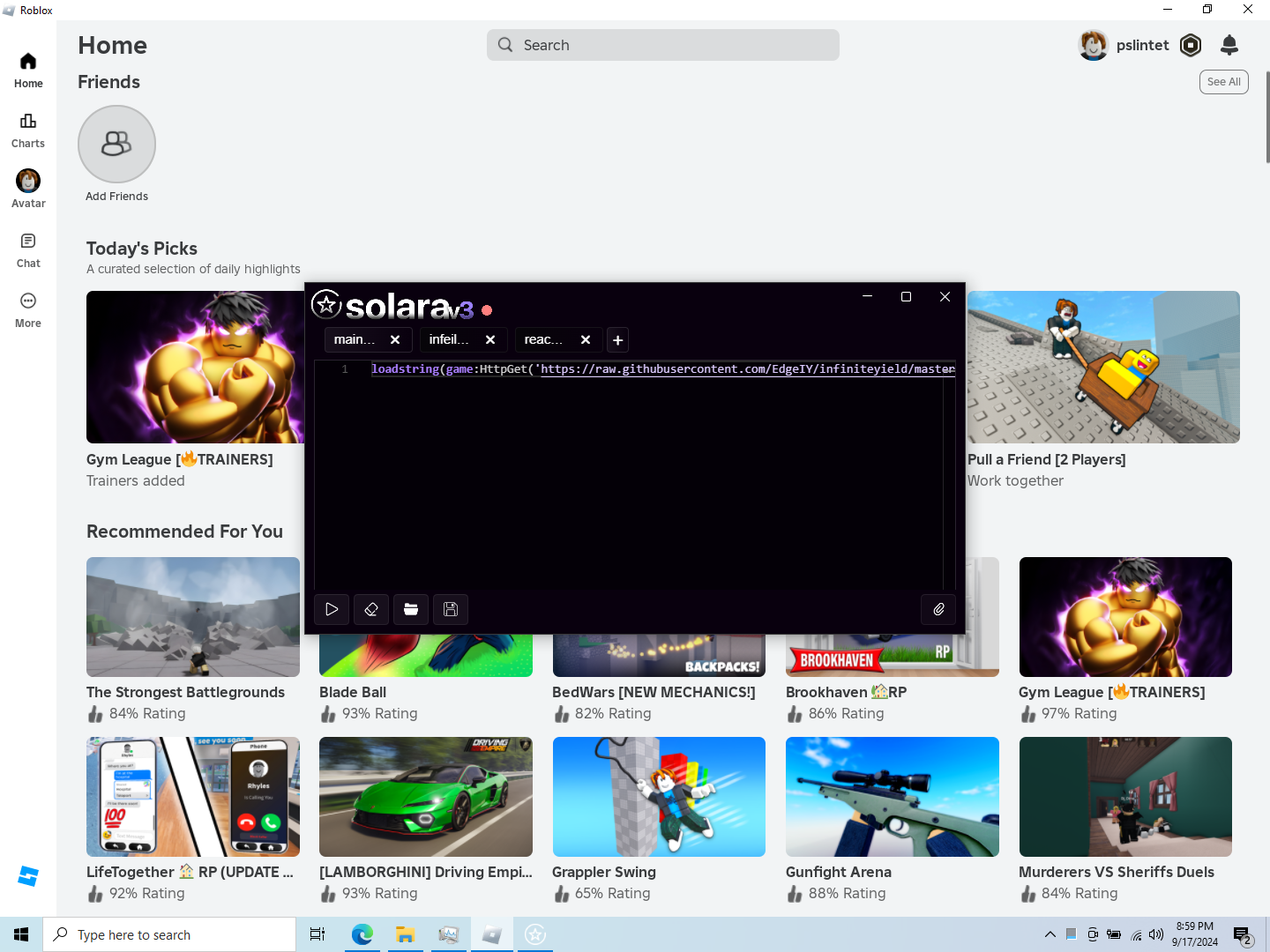Click the pslintet username

pos(1142,45)
